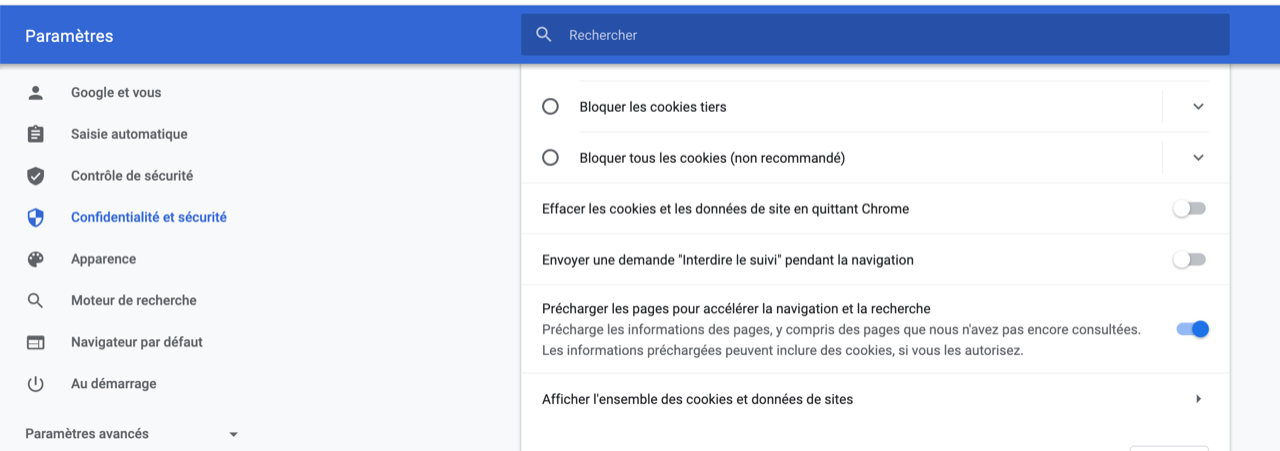Click the Moteur de recherche magnifier icon
Viewport: 1280px width, 451px height.
tap(35, 300)
